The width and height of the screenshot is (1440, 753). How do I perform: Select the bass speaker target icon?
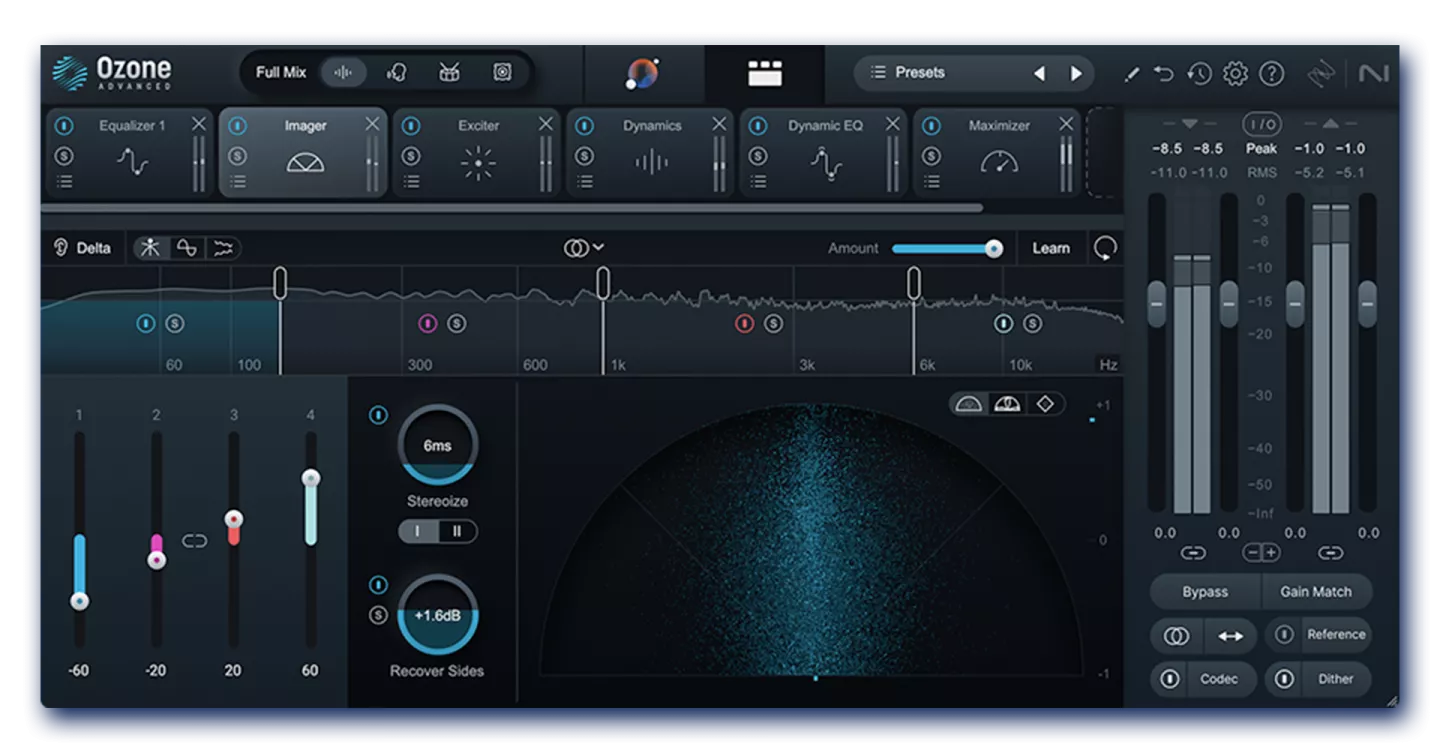click(x=502, y=72)
